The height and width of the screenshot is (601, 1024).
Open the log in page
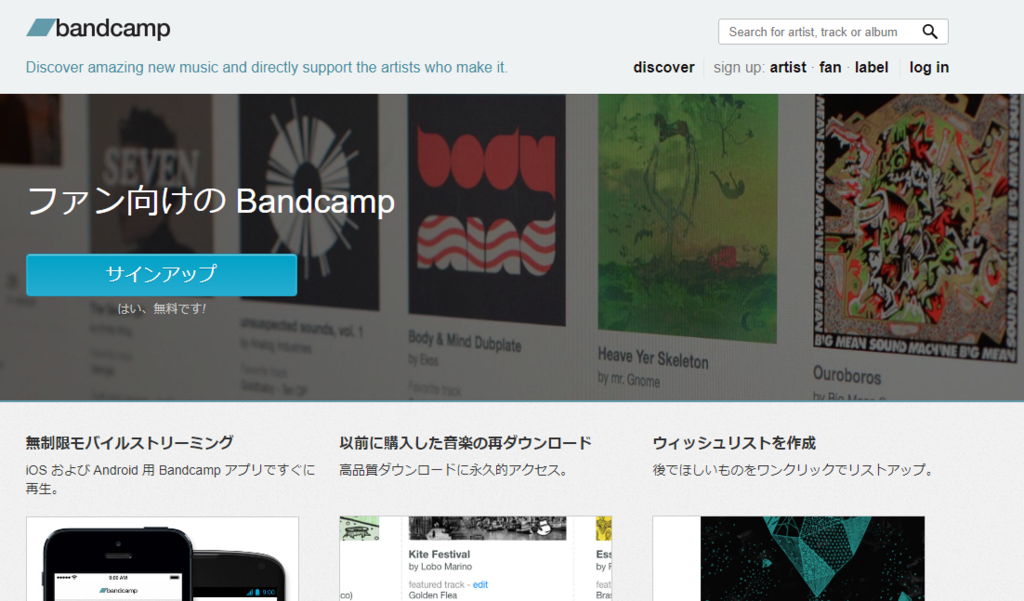point(929,67)
